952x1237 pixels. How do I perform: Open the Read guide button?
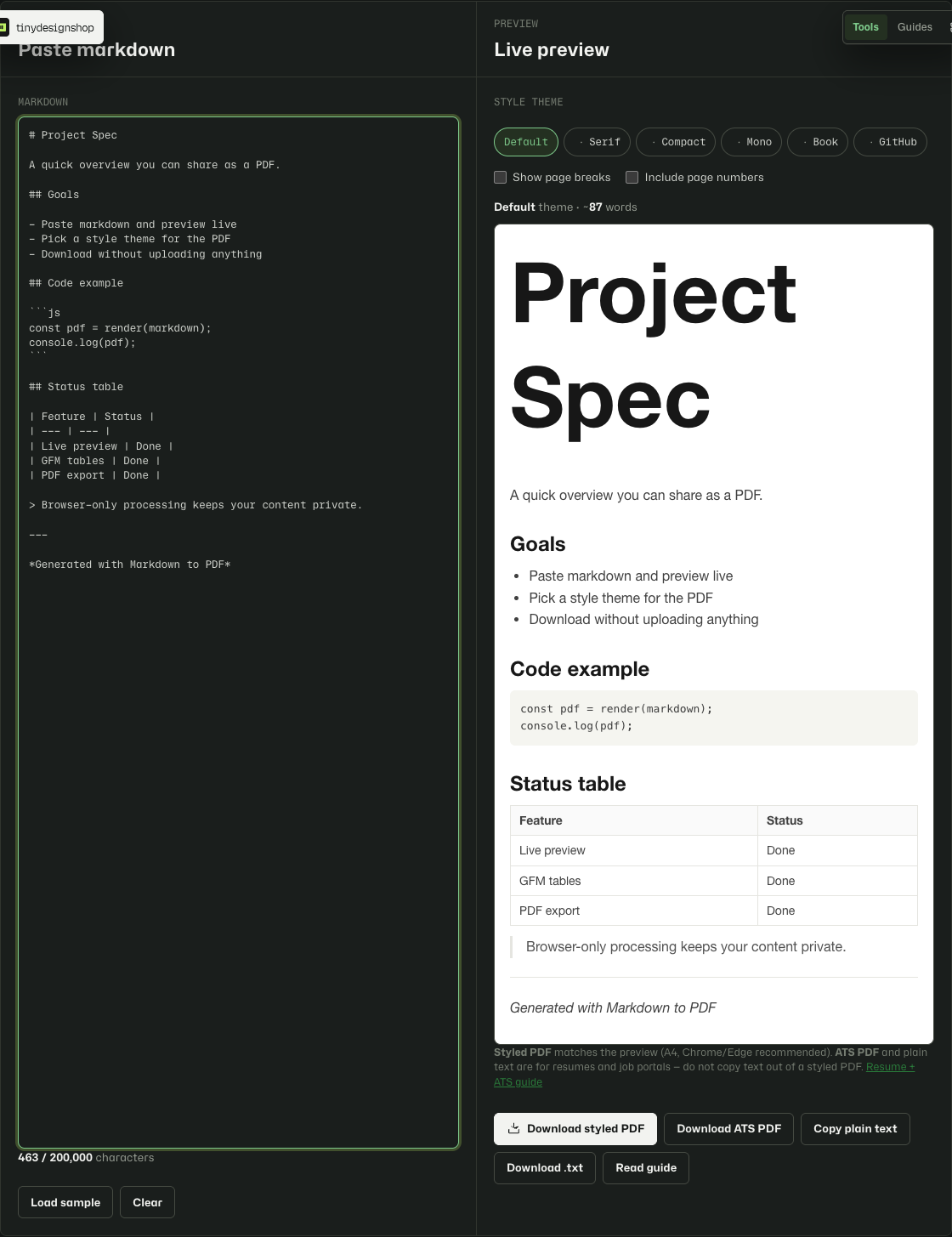(x=646, y=1168)
